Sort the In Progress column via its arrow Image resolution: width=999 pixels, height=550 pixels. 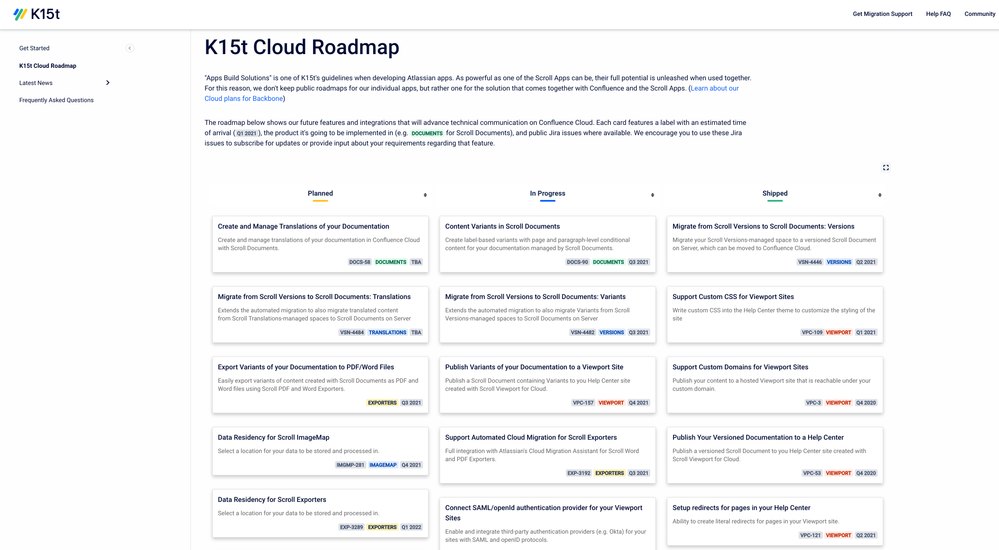click(652, 195)
